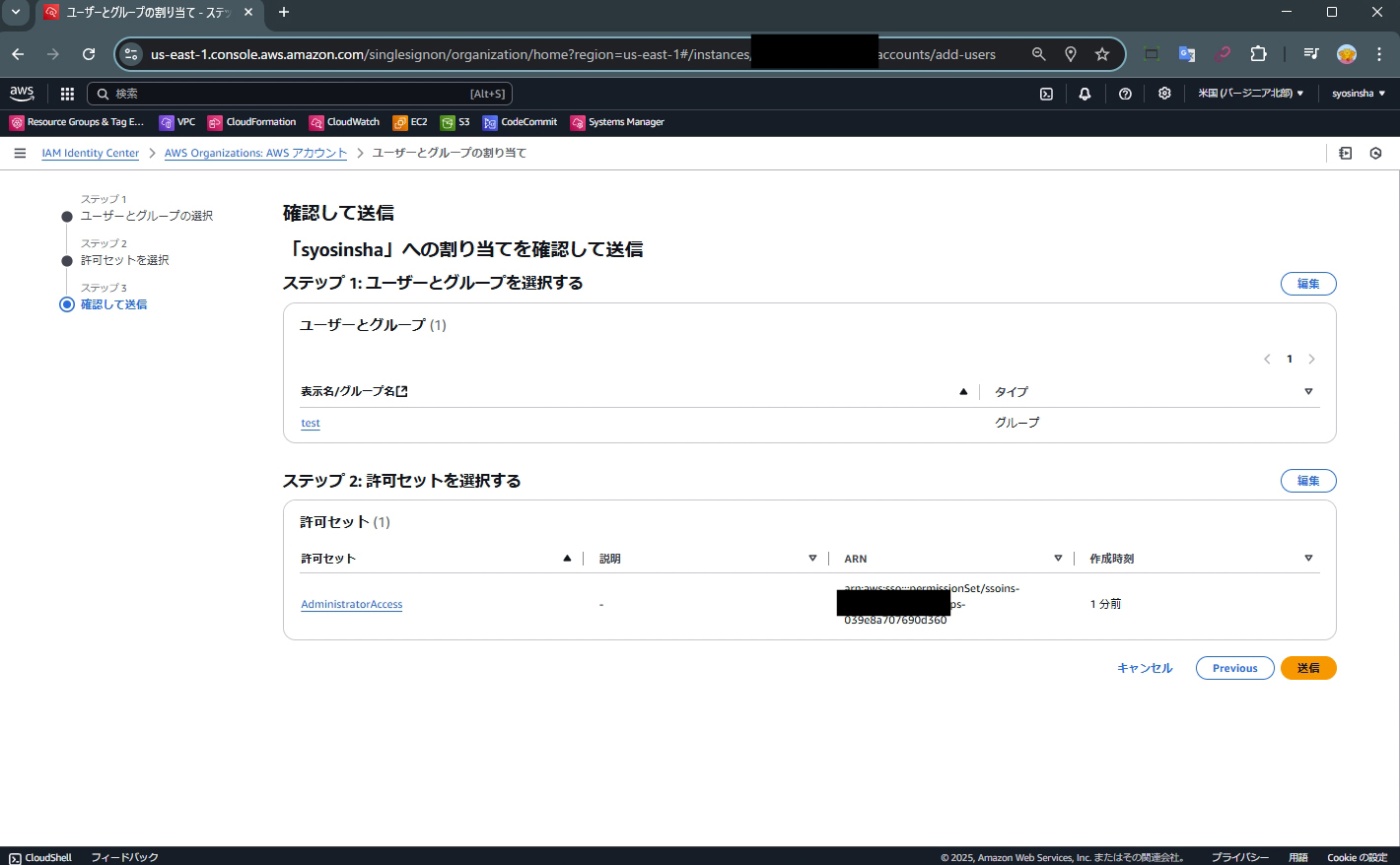The width and height of the screenshot is (1400, 865).
Task: Go to previous page of users and groups
Action: pyautogui.click(x=1267, y=359)
